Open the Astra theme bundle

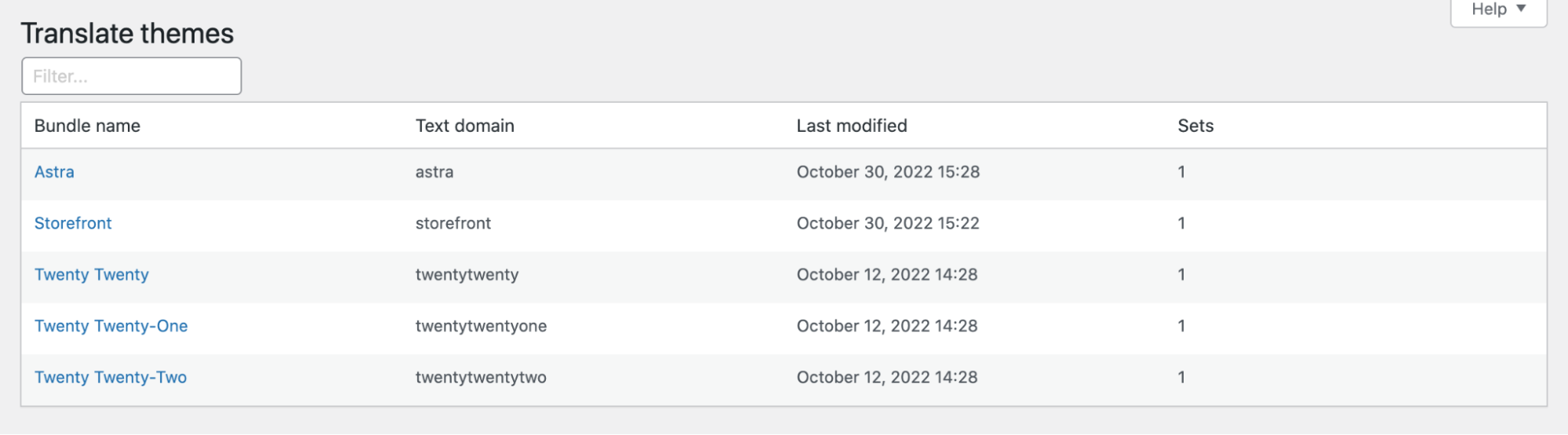[54, 172]
